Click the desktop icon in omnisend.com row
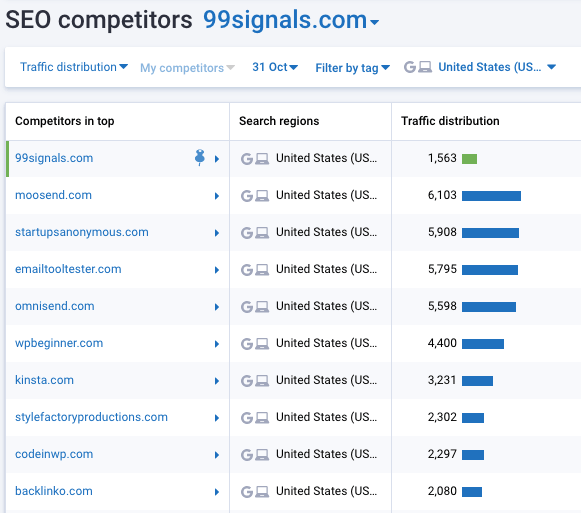The image size is (581, 513). point(262,307)
